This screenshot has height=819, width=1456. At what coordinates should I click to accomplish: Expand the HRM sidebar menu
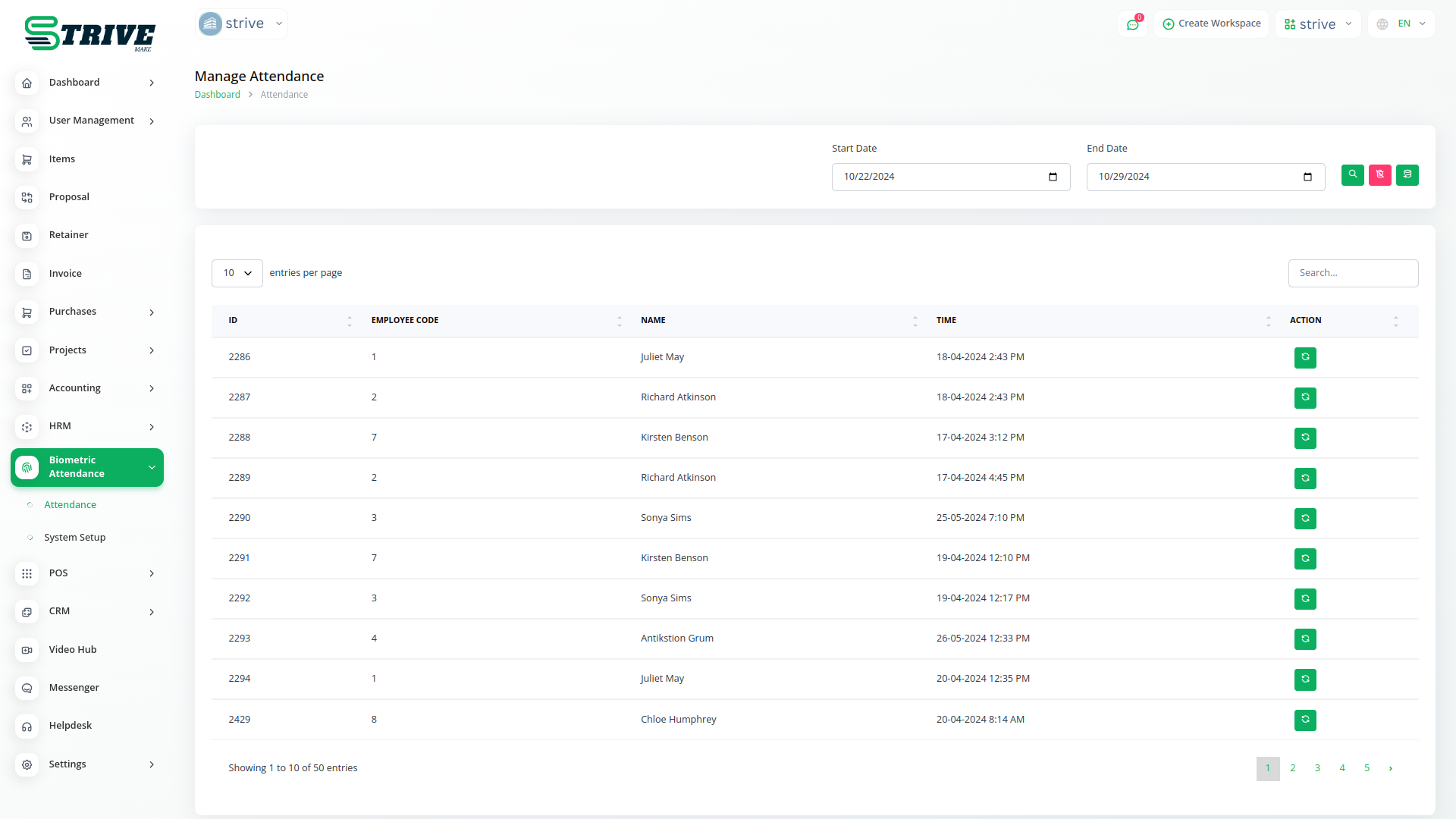click(87, 426)
